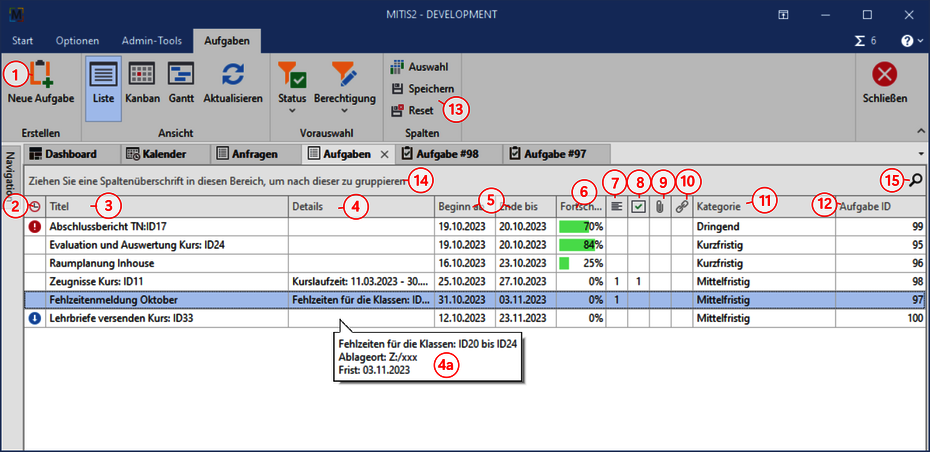Click the 84% progress bar
The image size is (930, 452).
[581, 245]
